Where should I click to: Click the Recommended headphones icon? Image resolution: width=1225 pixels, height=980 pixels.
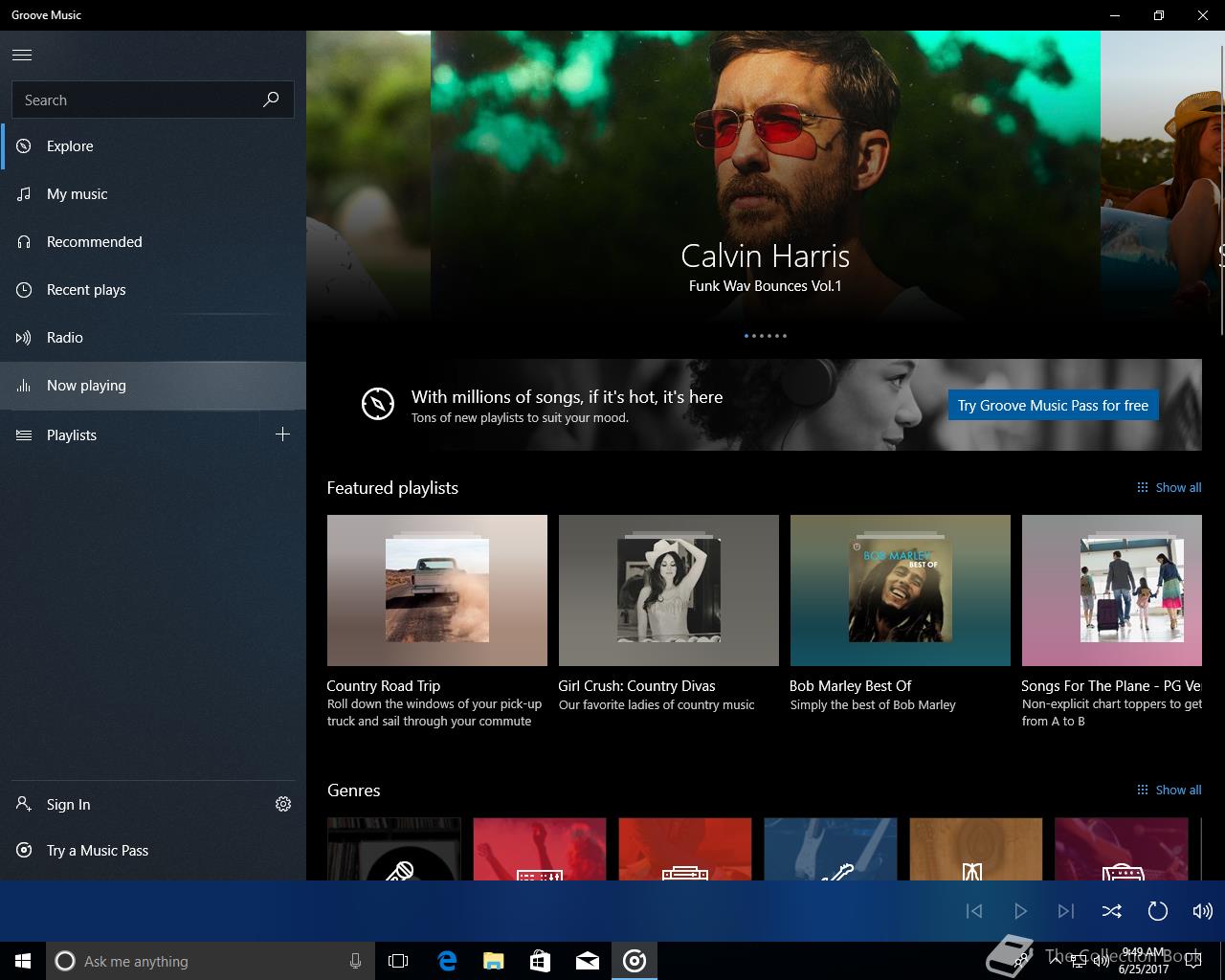tap(24, 242)
